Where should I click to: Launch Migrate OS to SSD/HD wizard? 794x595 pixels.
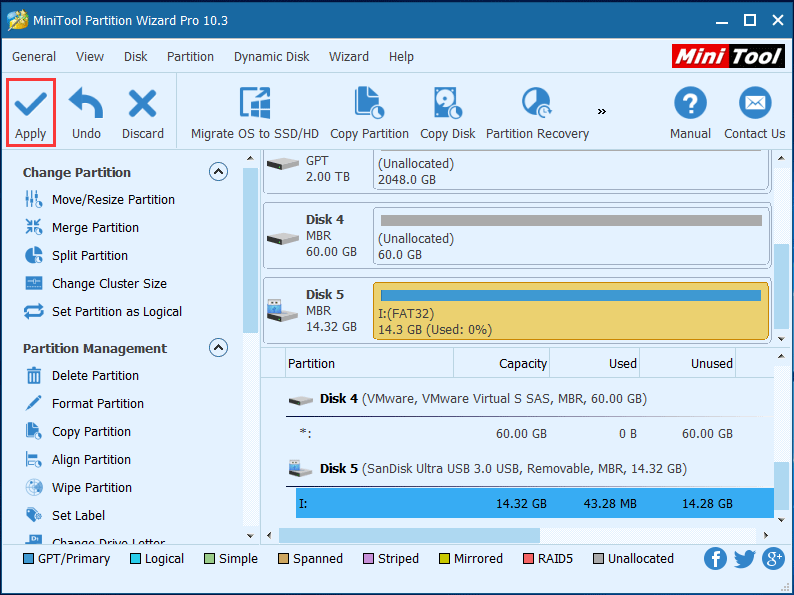click(255, 112)
